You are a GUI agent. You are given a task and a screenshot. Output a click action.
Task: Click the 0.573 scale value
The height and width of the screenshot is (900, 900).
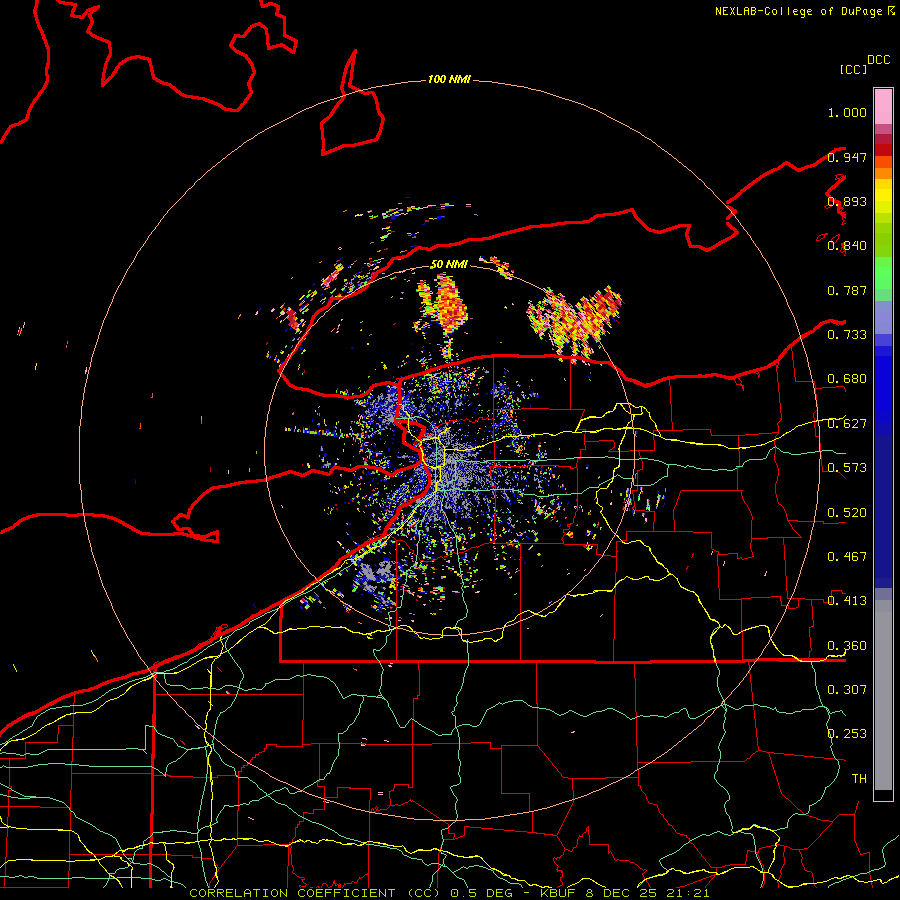click(847, 468)
